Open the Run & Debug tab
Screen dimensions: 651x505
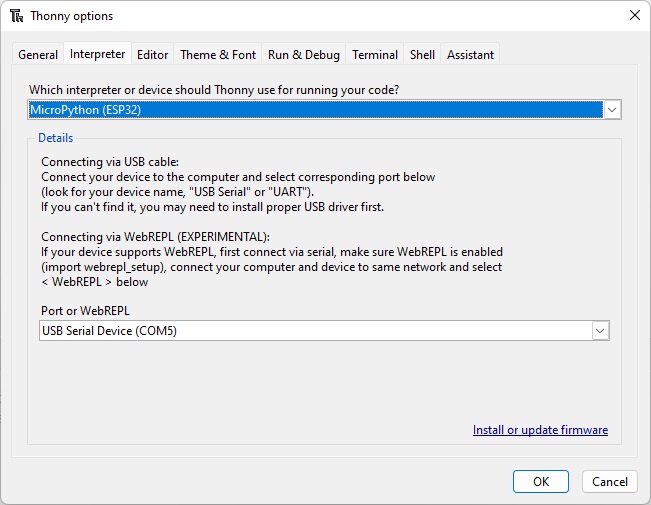click(x=303, y=54)
